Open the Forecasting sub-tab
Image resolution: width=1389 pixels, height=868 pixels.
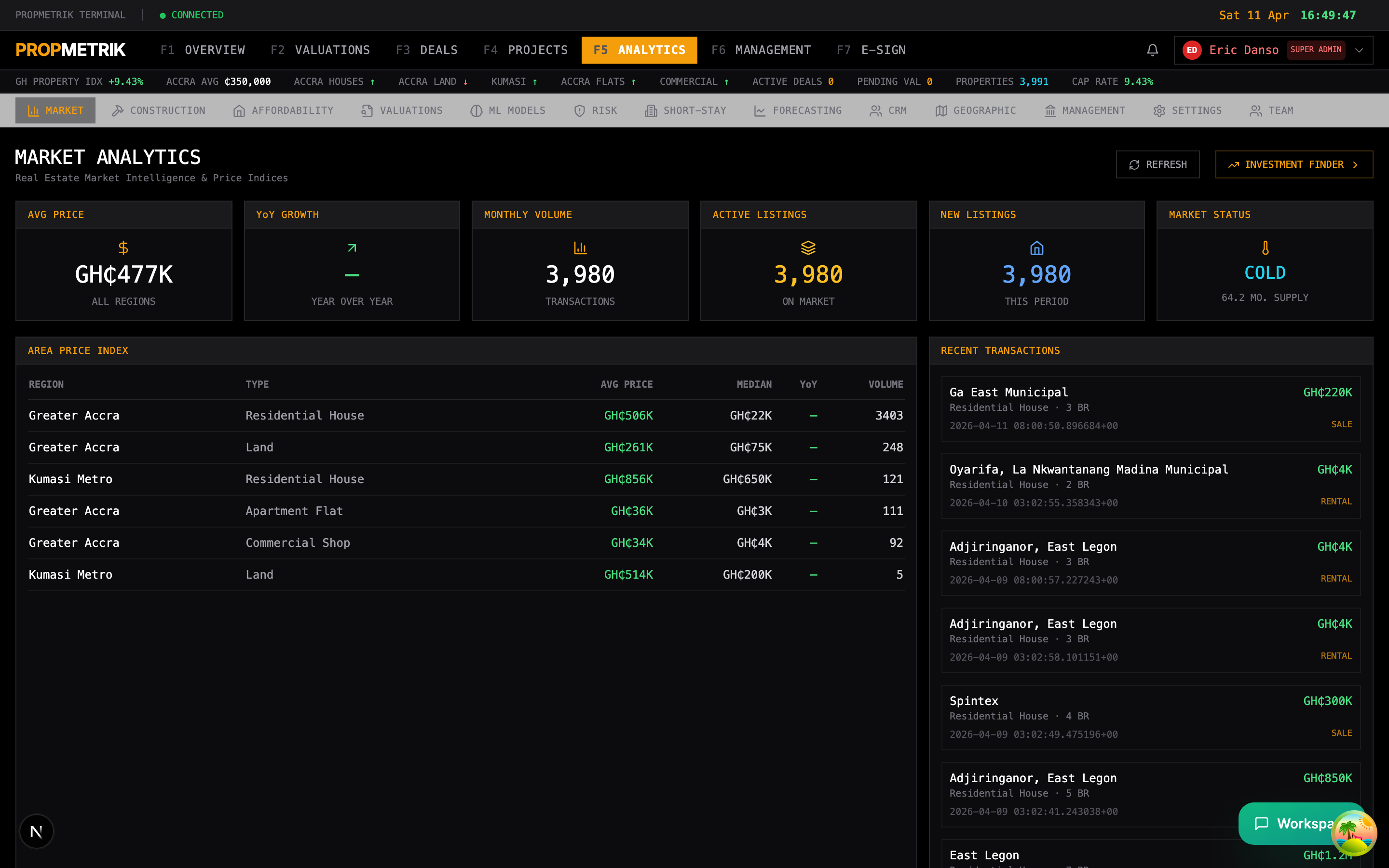798,110
